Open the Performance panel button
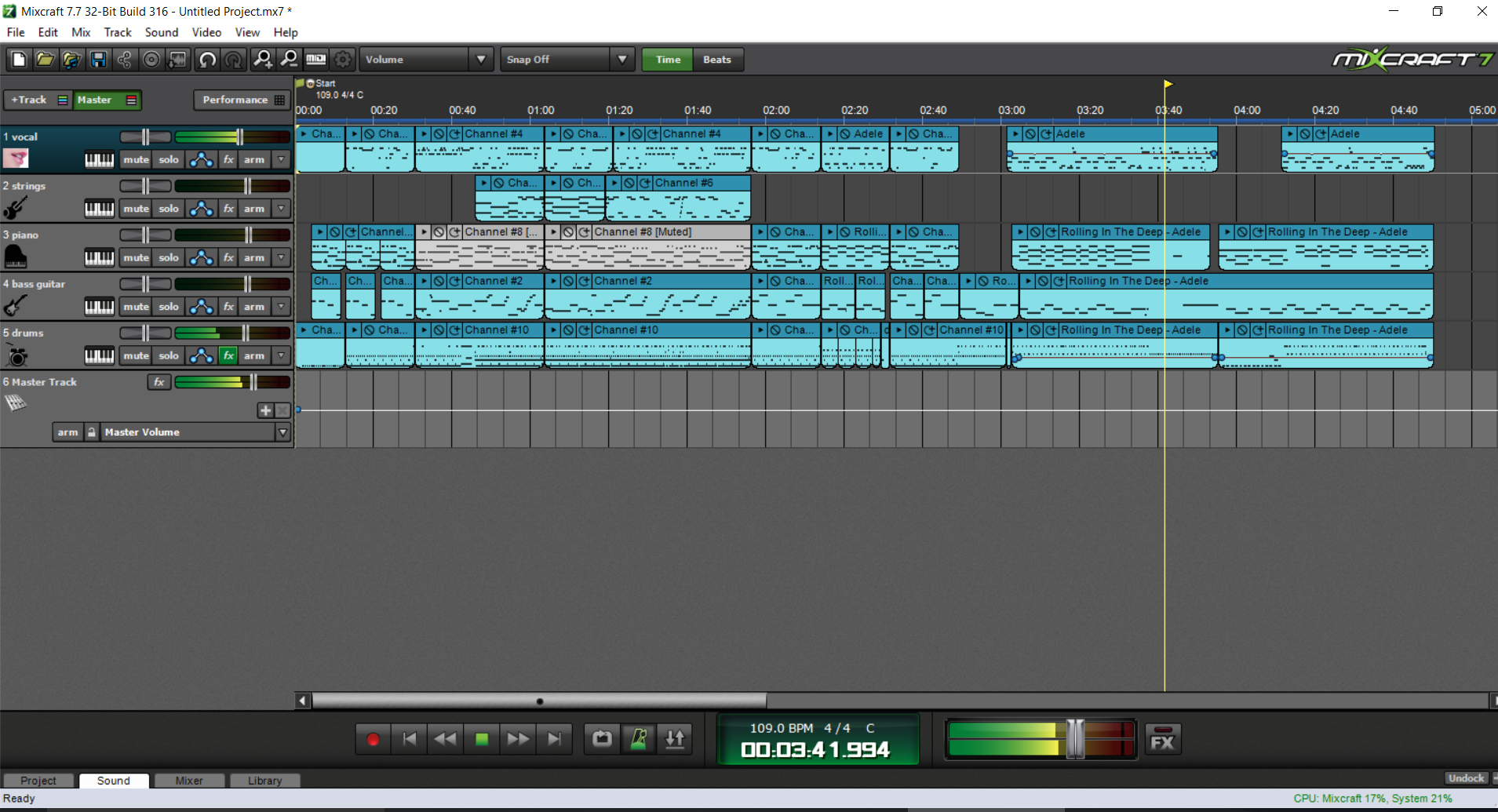The image size is (1498, 812). (x=242, y=100)
